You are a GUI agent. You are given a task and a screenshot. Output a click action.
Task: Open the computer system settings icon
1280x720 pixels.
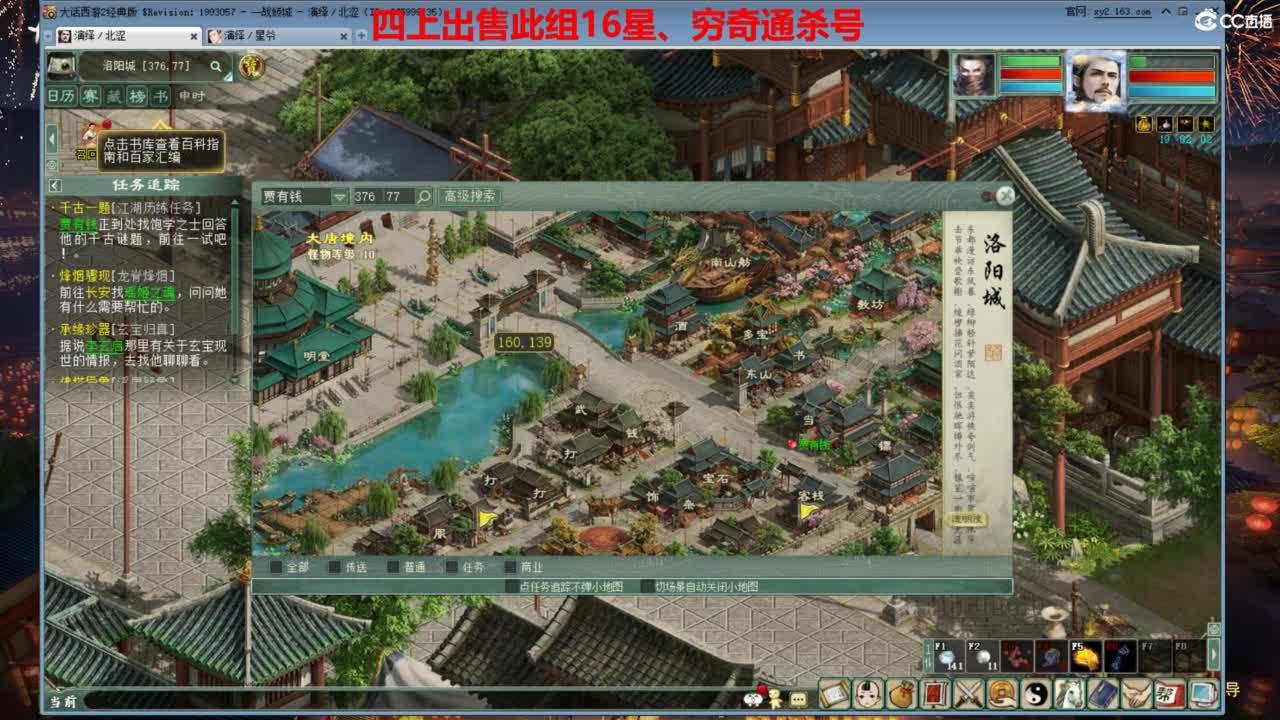[x=1203, y=693]
